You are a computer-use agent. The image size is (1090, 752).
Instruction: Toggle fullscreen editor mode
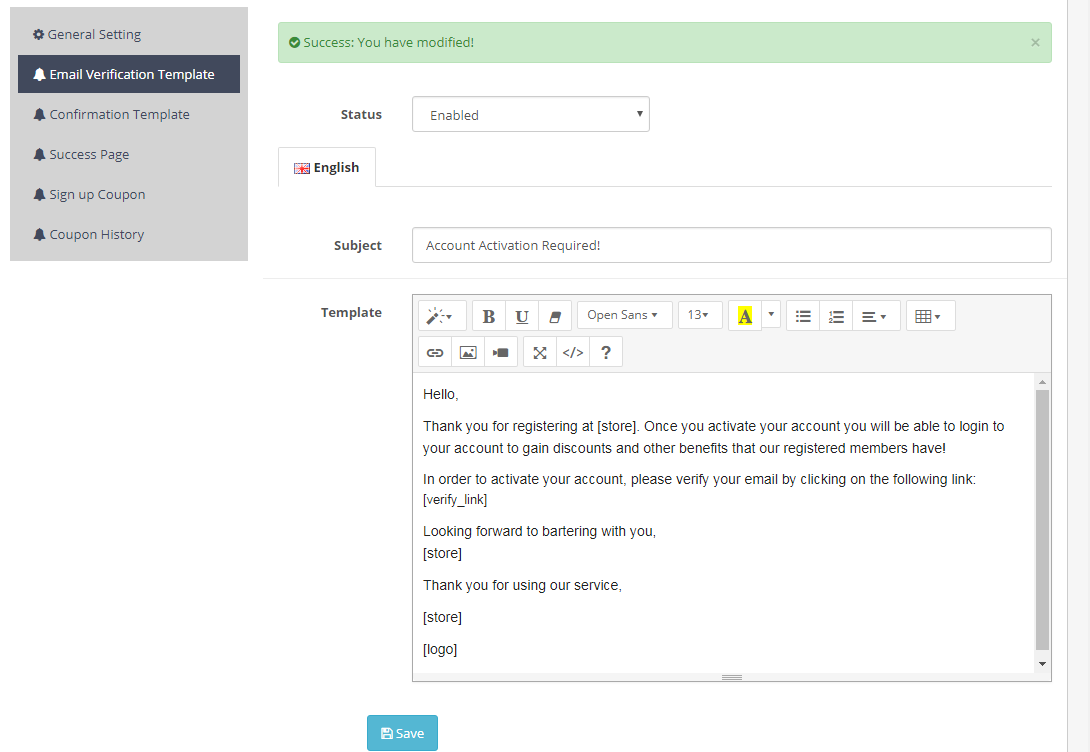tap(540, 352)
